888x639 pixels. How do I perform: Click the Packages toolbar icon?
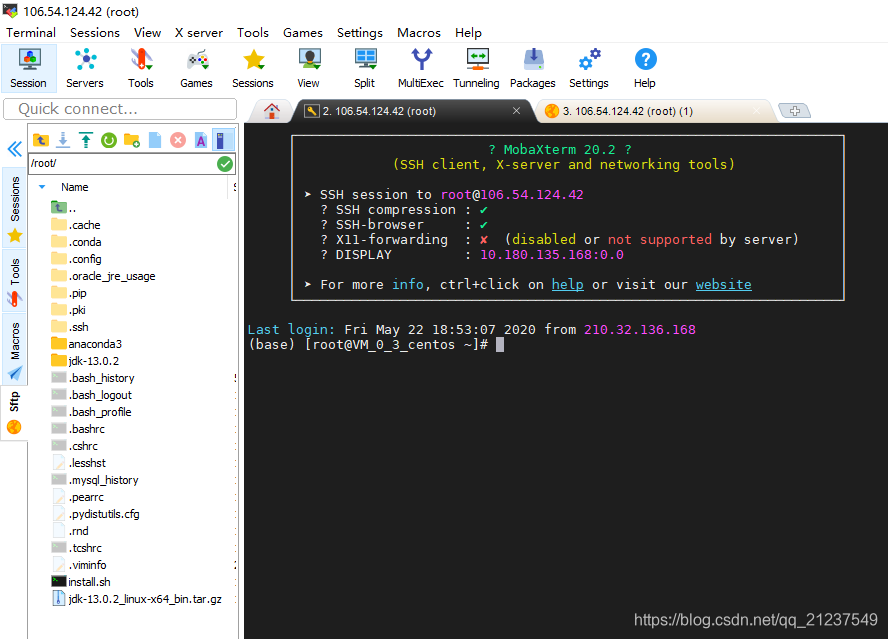coord(533,69)
